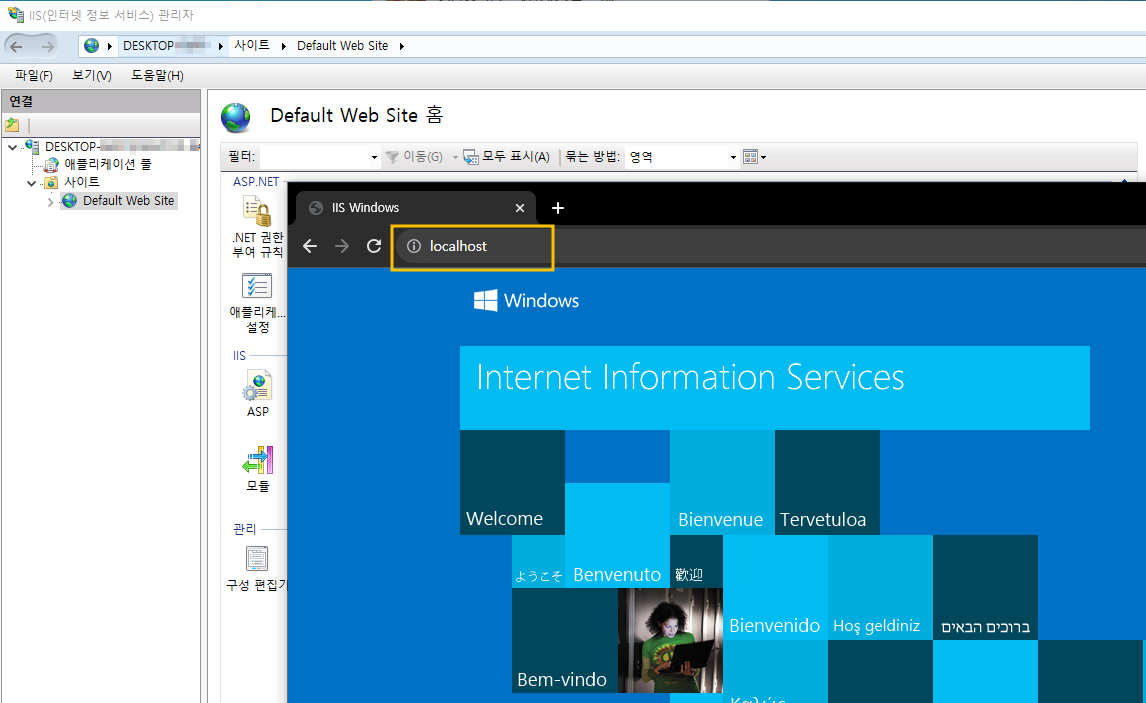Click the ASP.NET group heading
This screenshot has height=703, width=1146.
(256, 181)
